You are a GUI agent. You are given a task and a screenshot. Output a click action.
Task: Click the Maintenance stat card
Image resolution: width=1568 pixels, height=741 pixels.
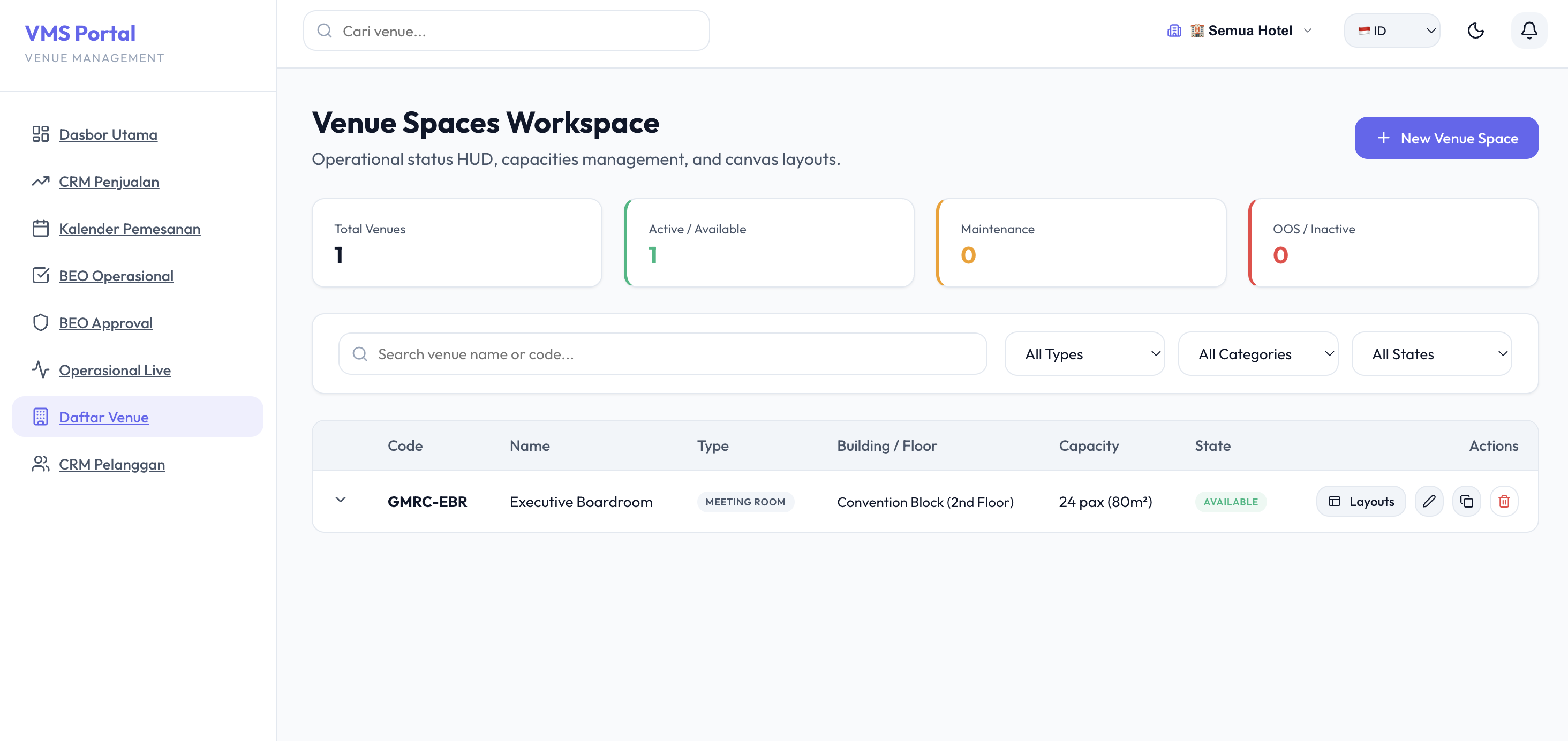[x=1081, y=243]
